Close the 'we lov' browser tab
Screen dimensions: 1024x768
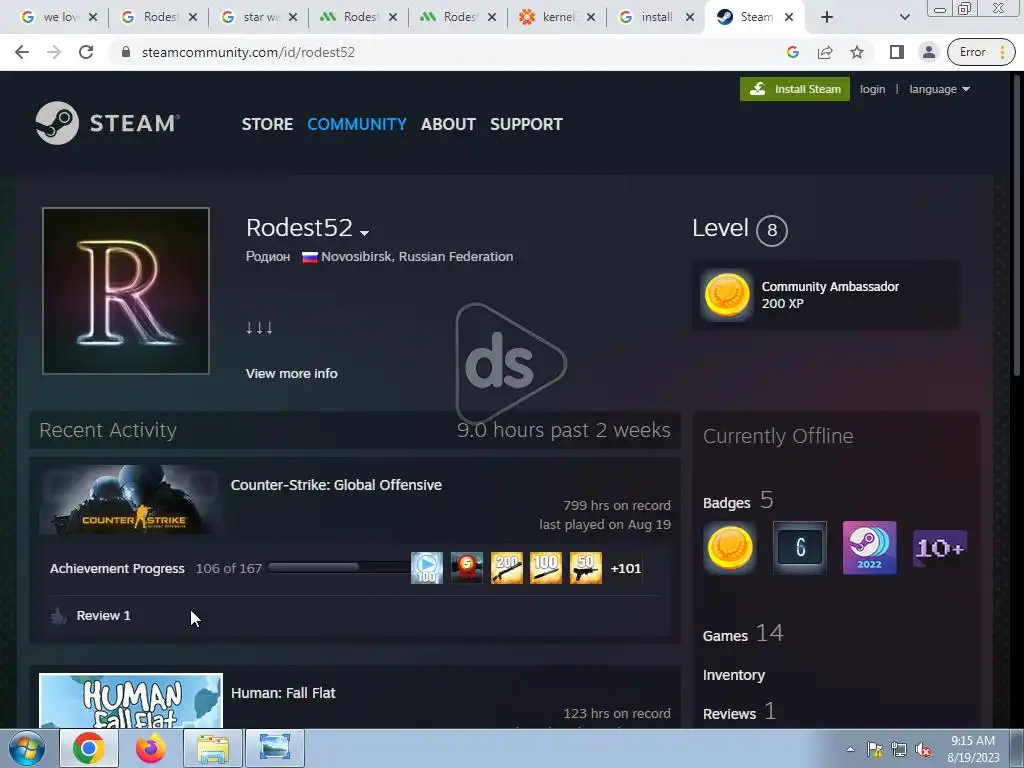pyautogui.click(x=93, y=18)
